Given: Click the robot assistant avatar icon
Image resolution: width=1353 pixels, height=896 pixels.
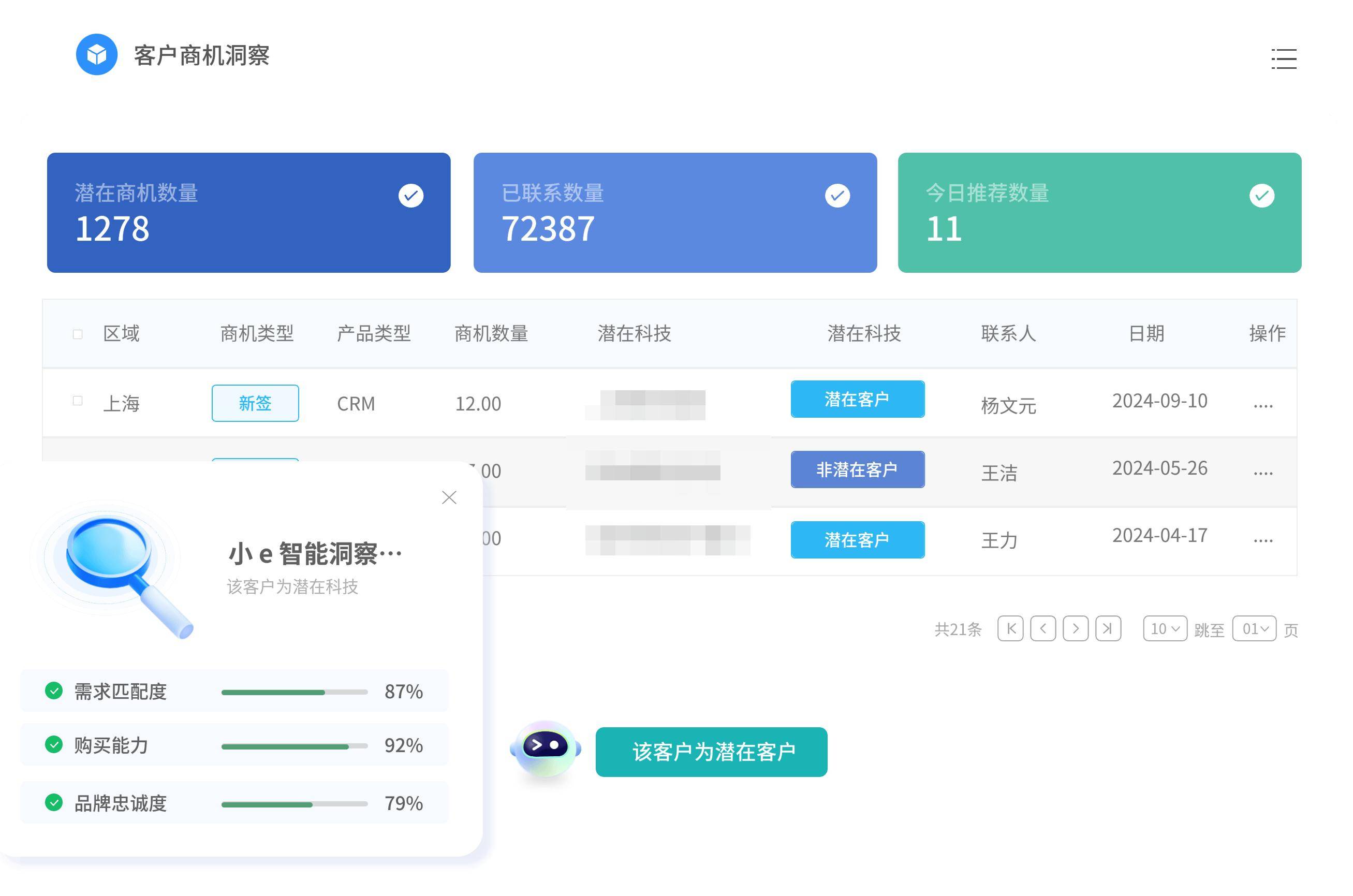Looking at the screenshot, I should [x=545, y=749].
